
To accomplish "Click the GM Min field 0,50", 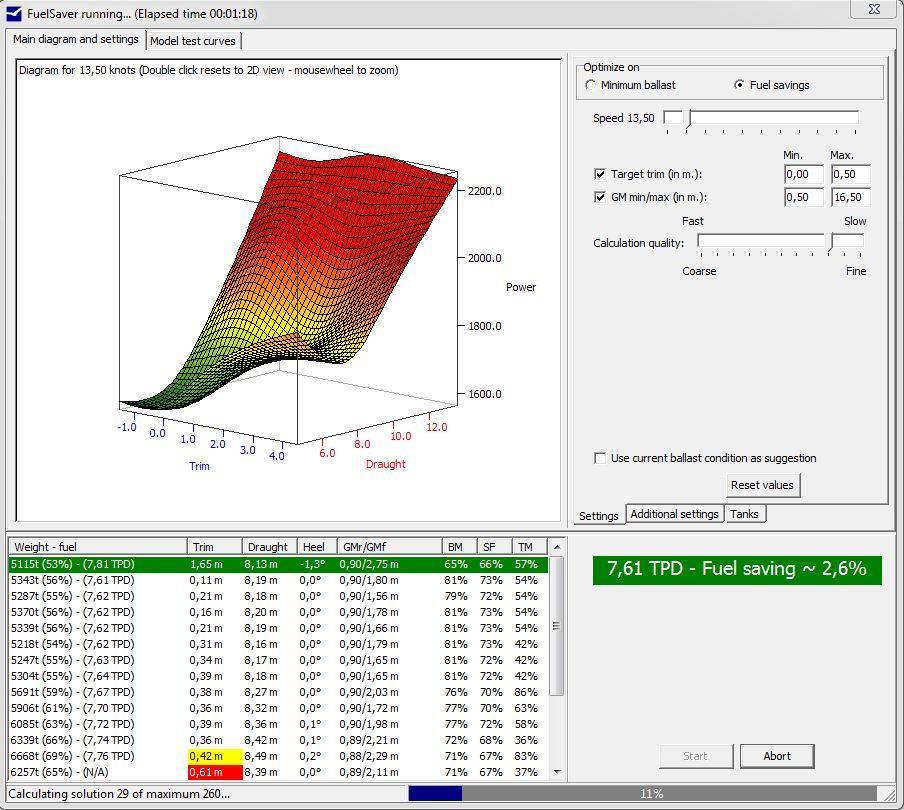I will click(x=804, y=197).
